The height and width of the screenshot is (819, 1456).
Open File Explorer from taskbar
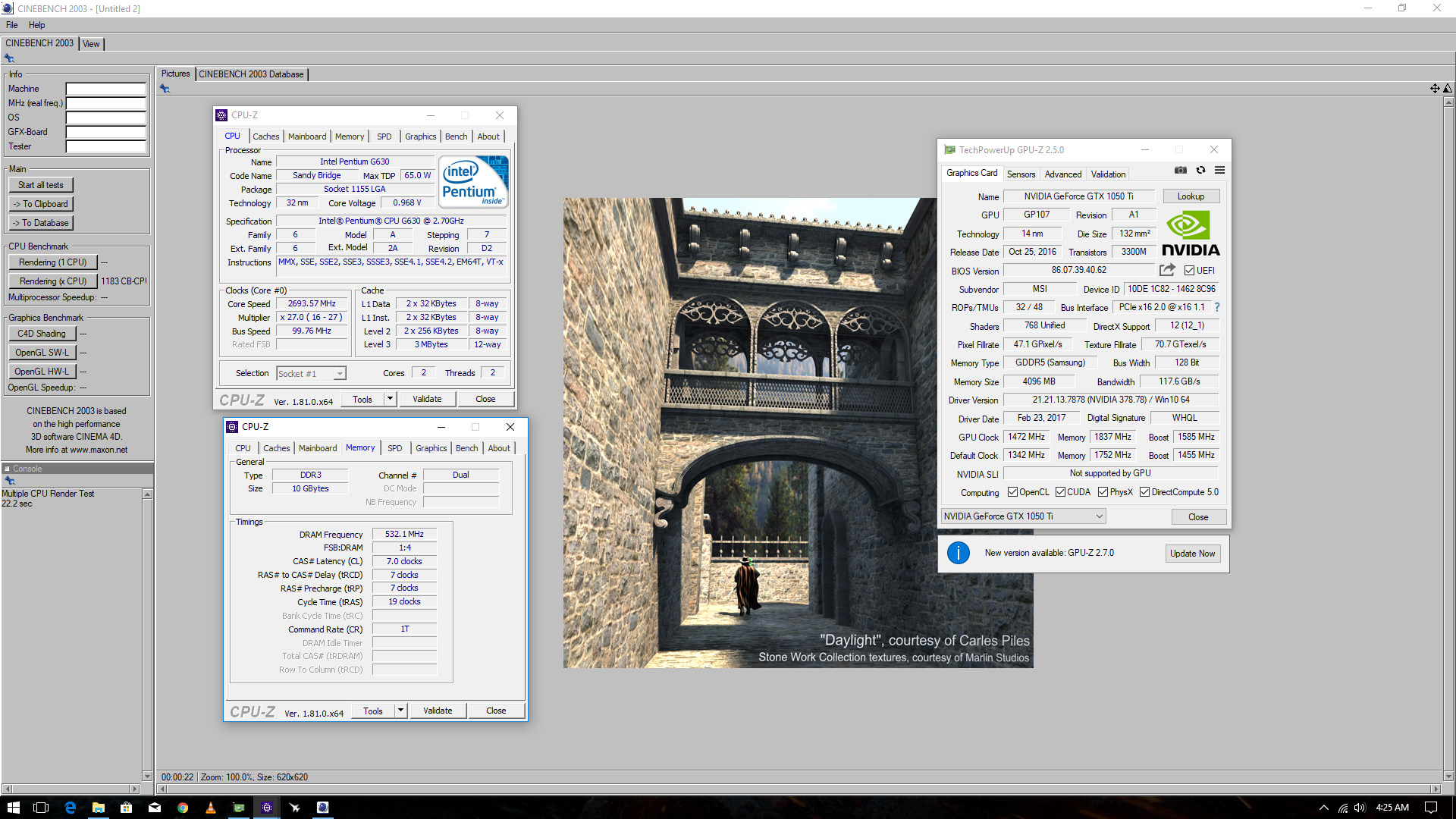pyautogui.click(x=98, y=808)
